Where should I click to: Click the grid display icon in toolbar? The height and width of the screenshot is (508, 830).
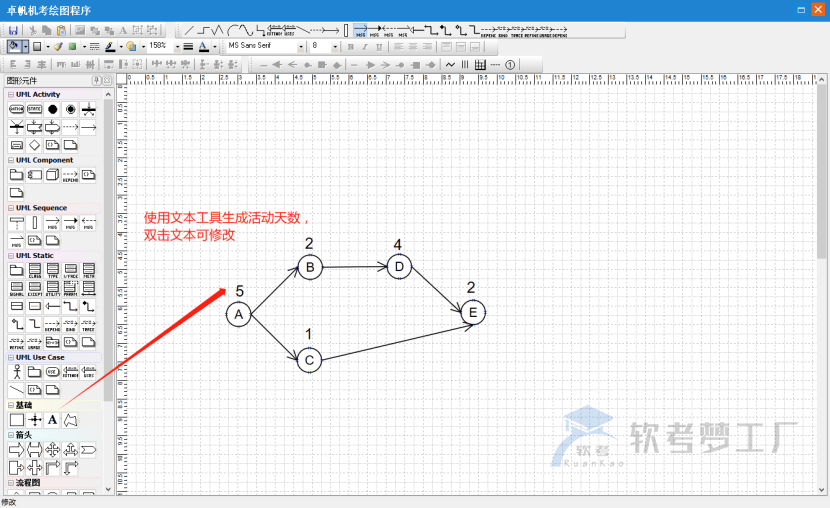481,64
